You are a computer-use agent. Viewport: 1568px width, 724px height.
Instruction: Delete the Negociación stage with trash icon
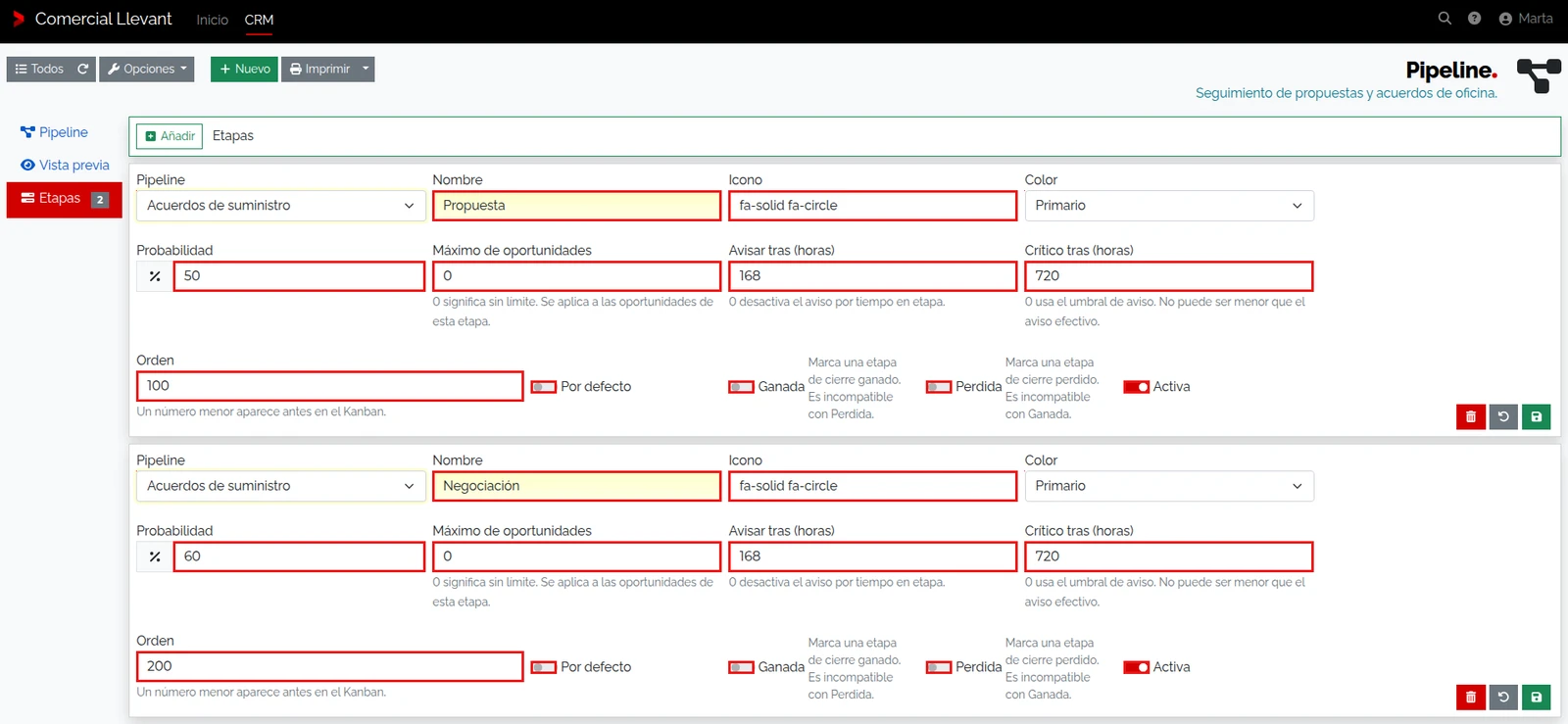1471,697
